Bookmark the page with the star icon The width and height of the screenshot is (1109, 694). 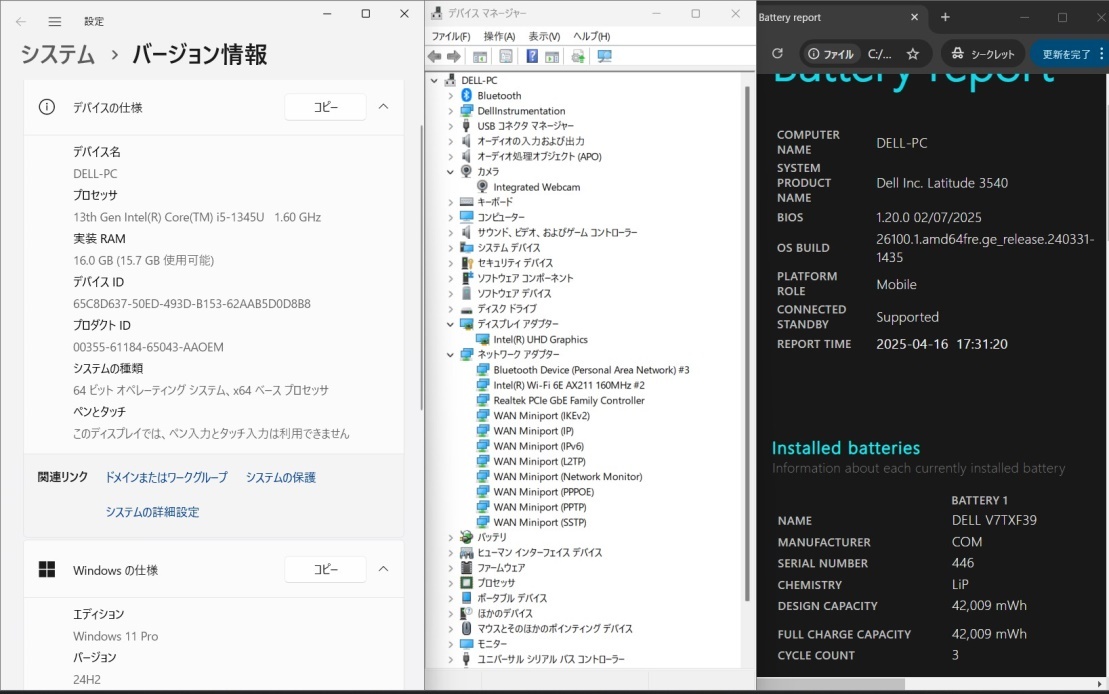click(x=913, y=54)
